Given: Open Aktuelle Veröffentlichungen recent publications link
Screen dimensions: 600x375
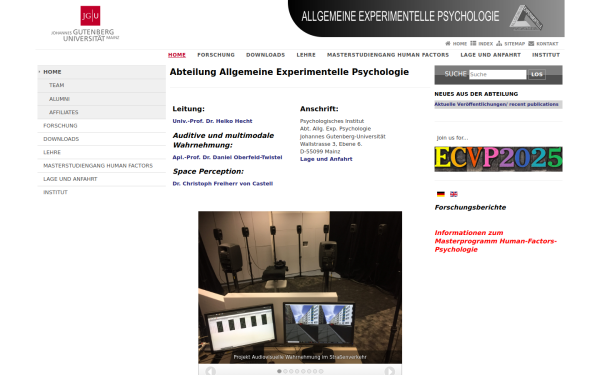Looking at the screenshot, I should [x=496, y=104].
